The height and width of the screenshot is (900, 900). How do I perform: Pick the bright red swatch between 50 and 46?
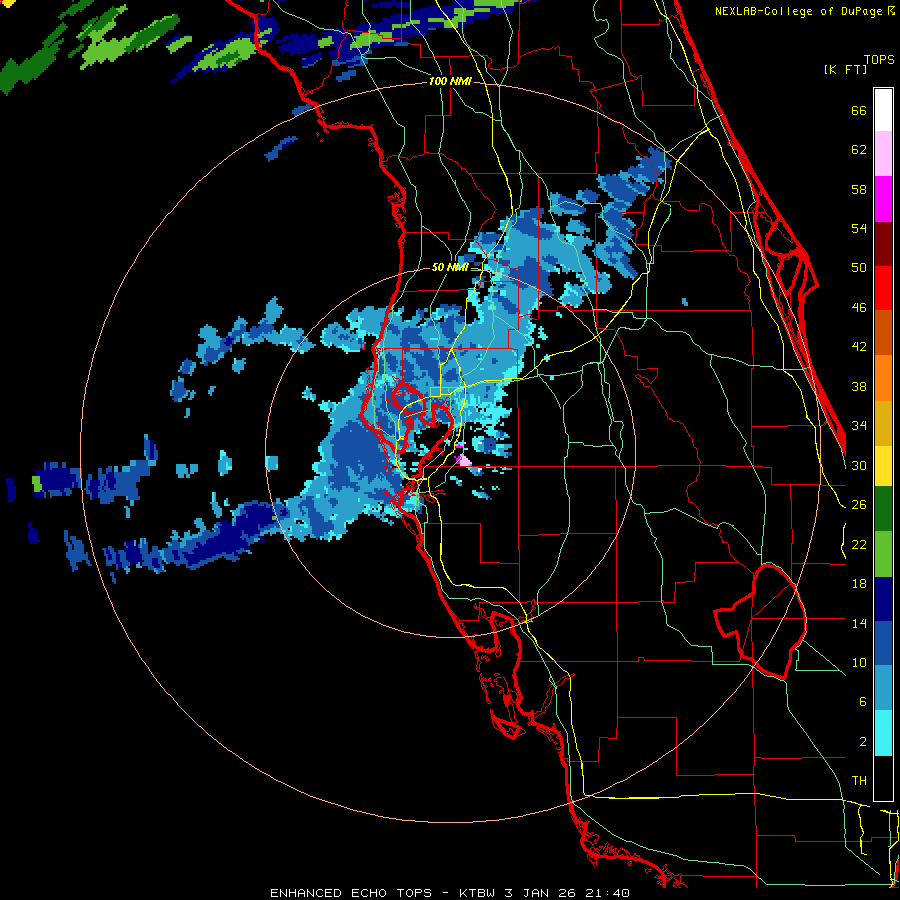883,288
